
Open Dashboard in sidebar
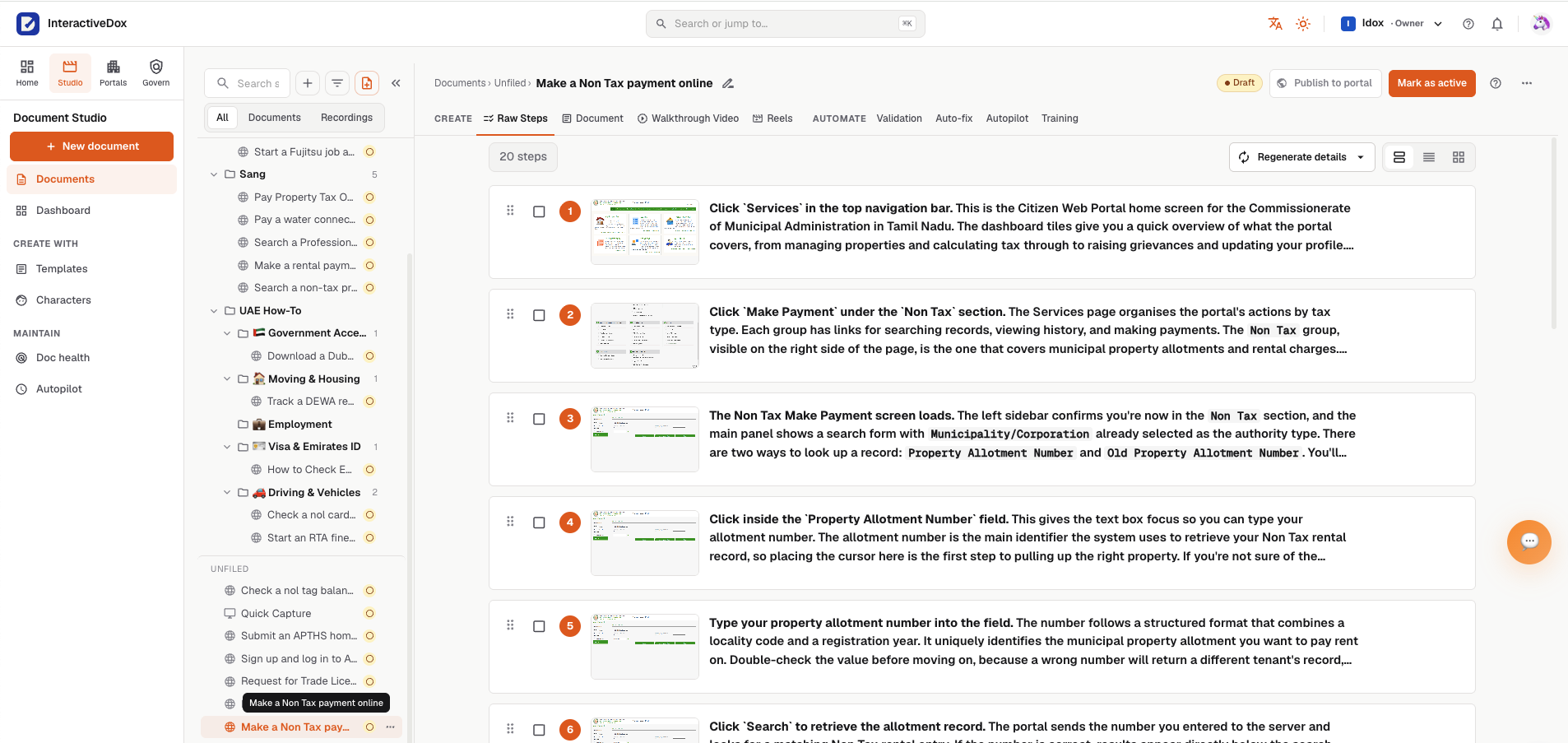coord(91,211)
